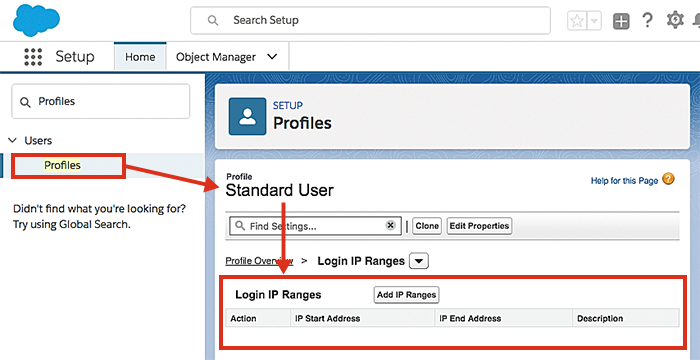The height and width of the screenshot is (360, 700).
Task: Open the Object Manager tab
Action: (x=216, y=57)
